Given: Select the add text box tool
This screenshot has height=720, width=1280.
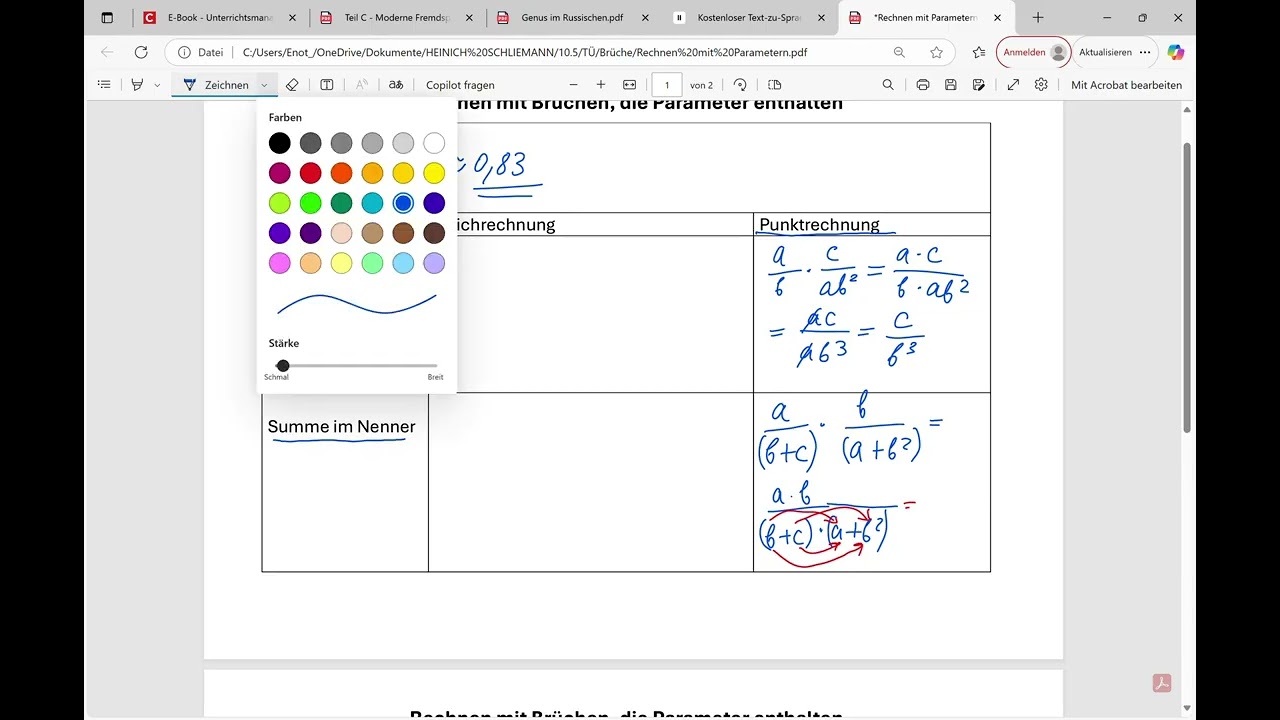Looking at the screenshot, I should (x=326, y=85).
